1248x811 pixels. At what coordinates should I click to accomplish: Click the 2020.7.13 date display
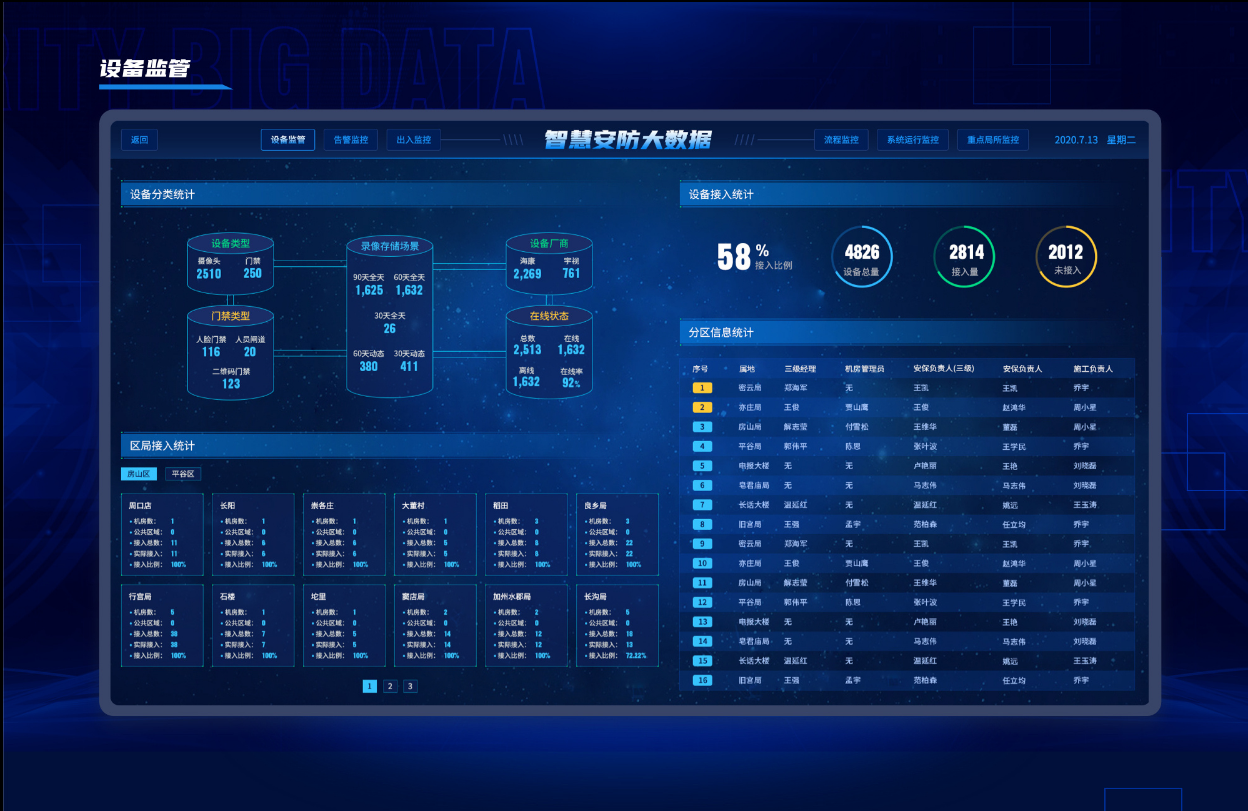pos(1076,140)
